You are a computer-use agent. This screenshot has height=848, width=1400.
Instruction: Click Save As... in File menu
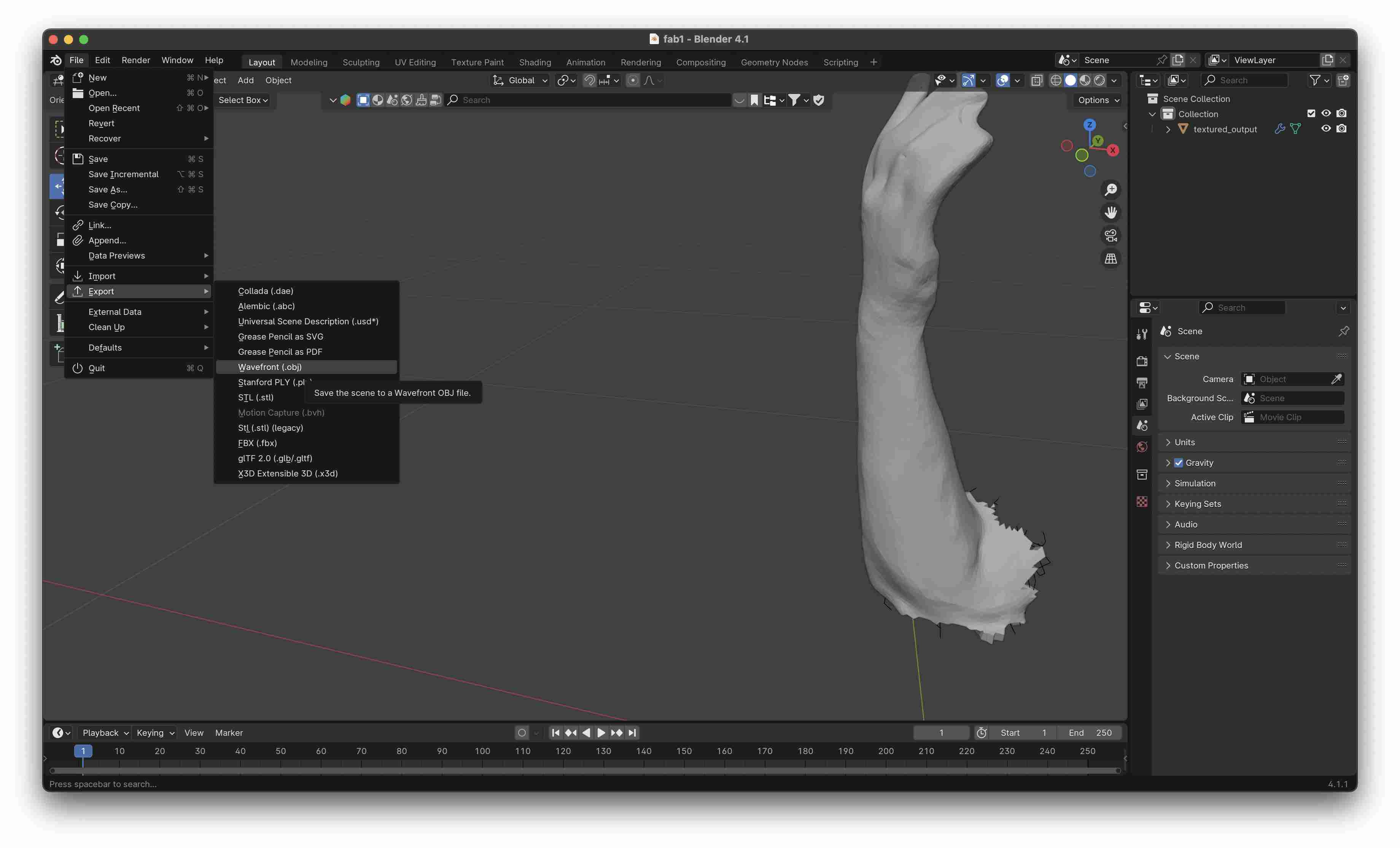[139, 189]
